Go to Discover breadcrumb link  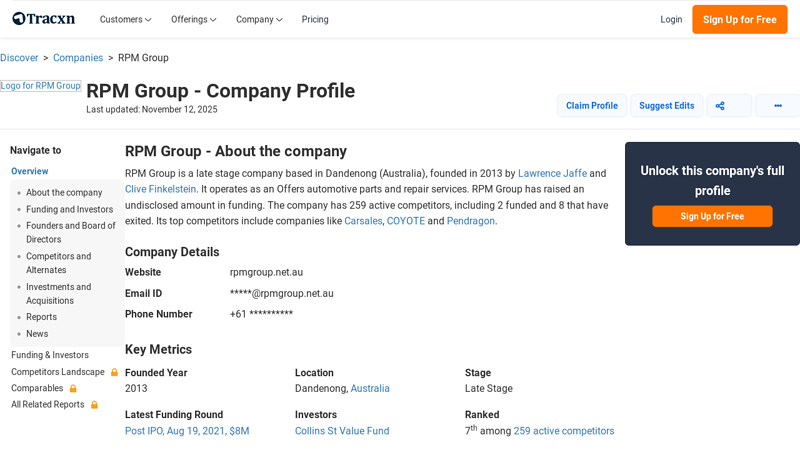19,58
